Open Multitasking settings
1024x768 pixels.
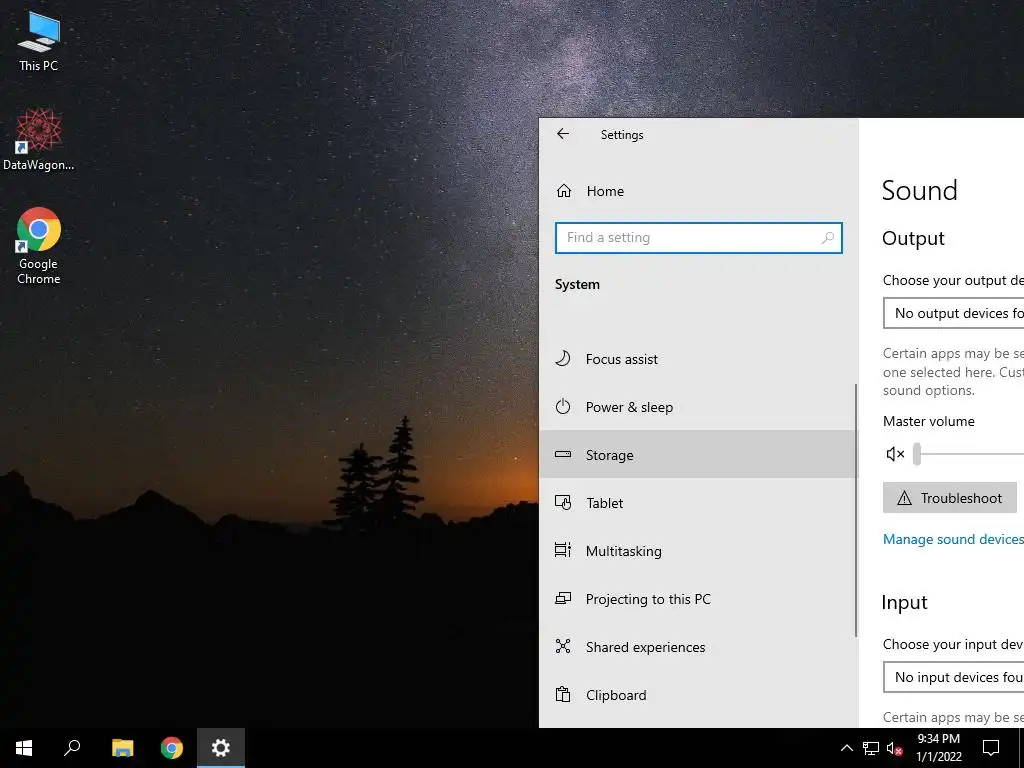(x=697, y=551)
